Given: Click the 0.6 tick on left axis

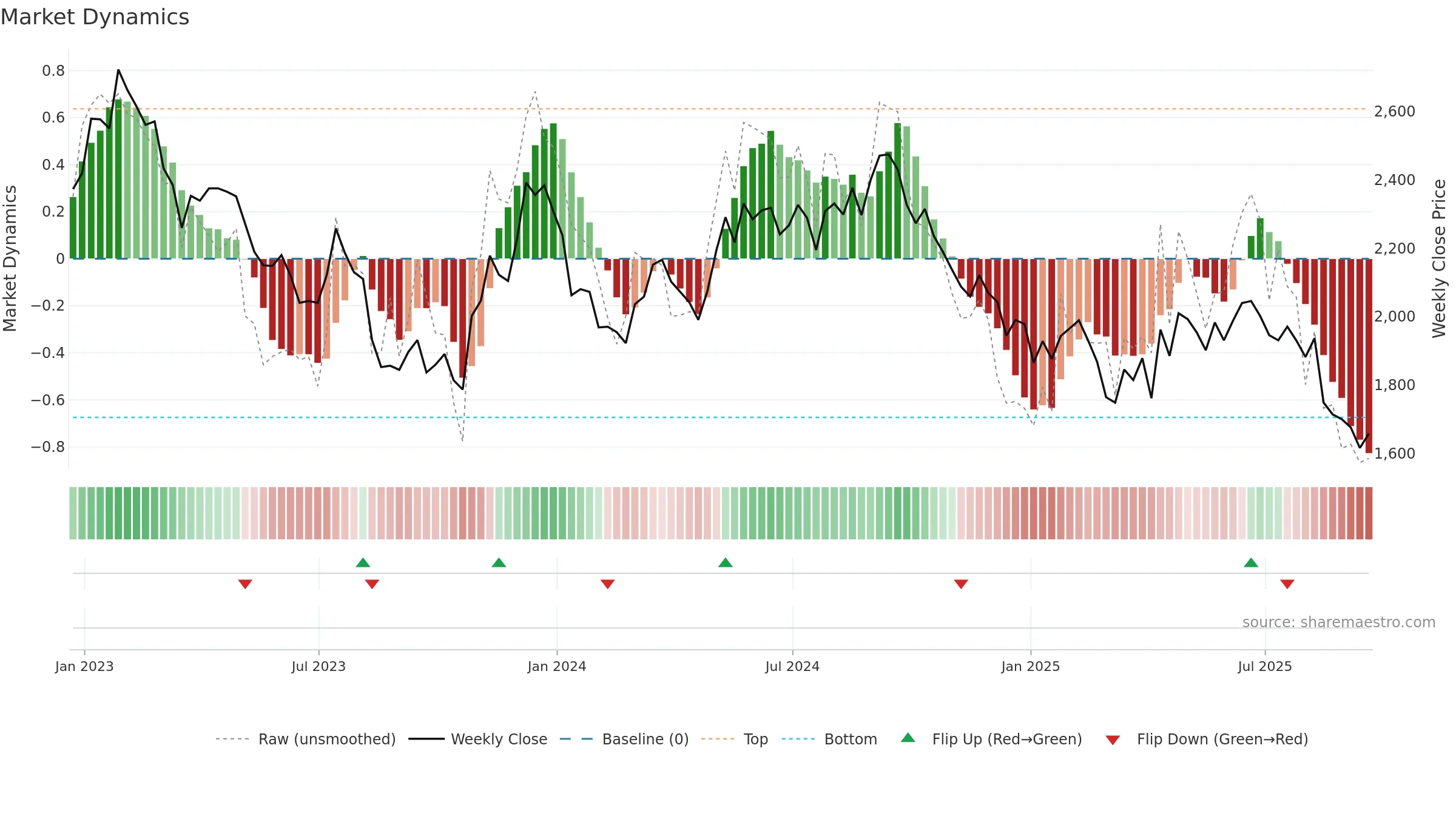Looking at the screenshot, I should (53, 118).
